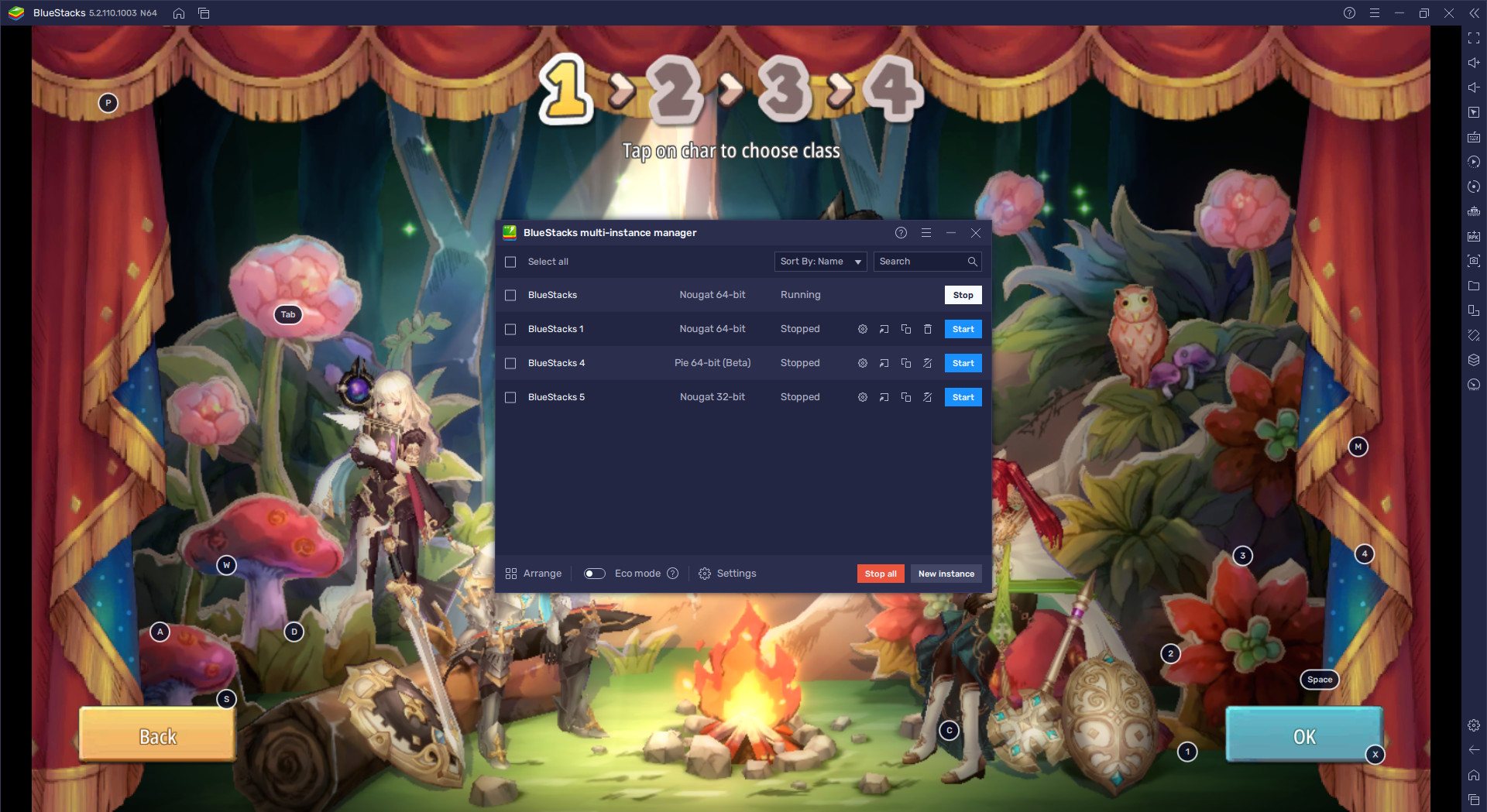
Task: Toggle Eco mode switch
Action: click(x=594, y=574)
